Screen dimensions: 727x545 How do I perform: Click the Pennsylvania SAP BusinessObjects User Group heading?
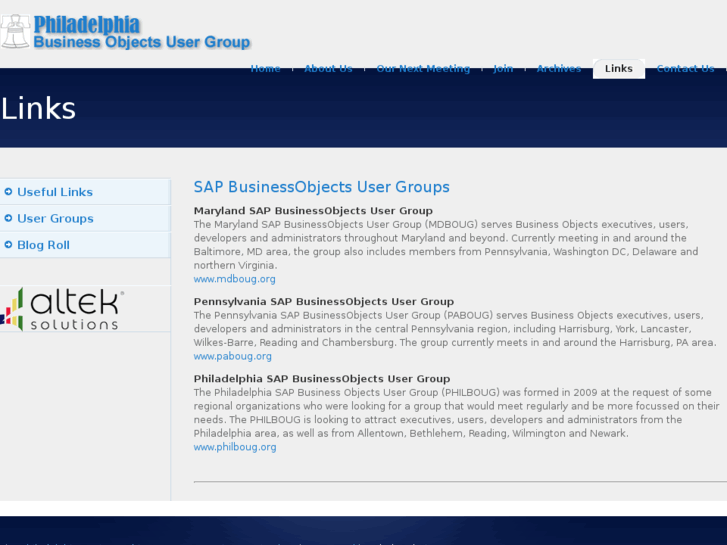324,301
